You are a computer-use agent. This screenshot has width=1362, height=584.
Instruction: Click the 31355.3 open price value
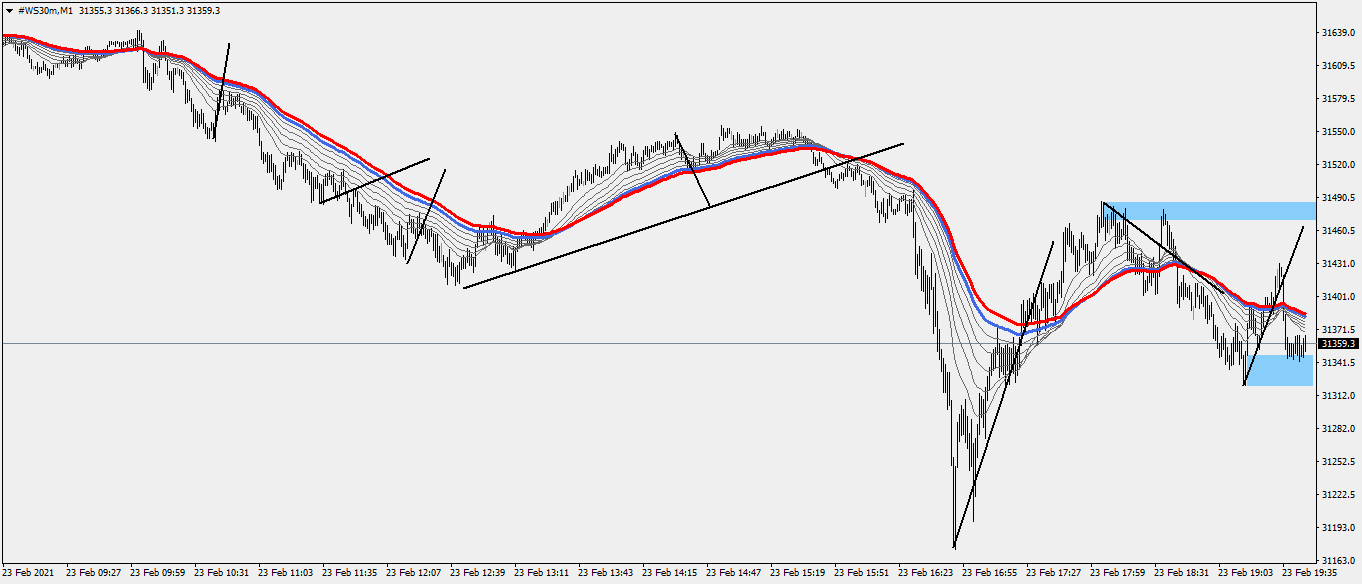(x=96, y=10)
